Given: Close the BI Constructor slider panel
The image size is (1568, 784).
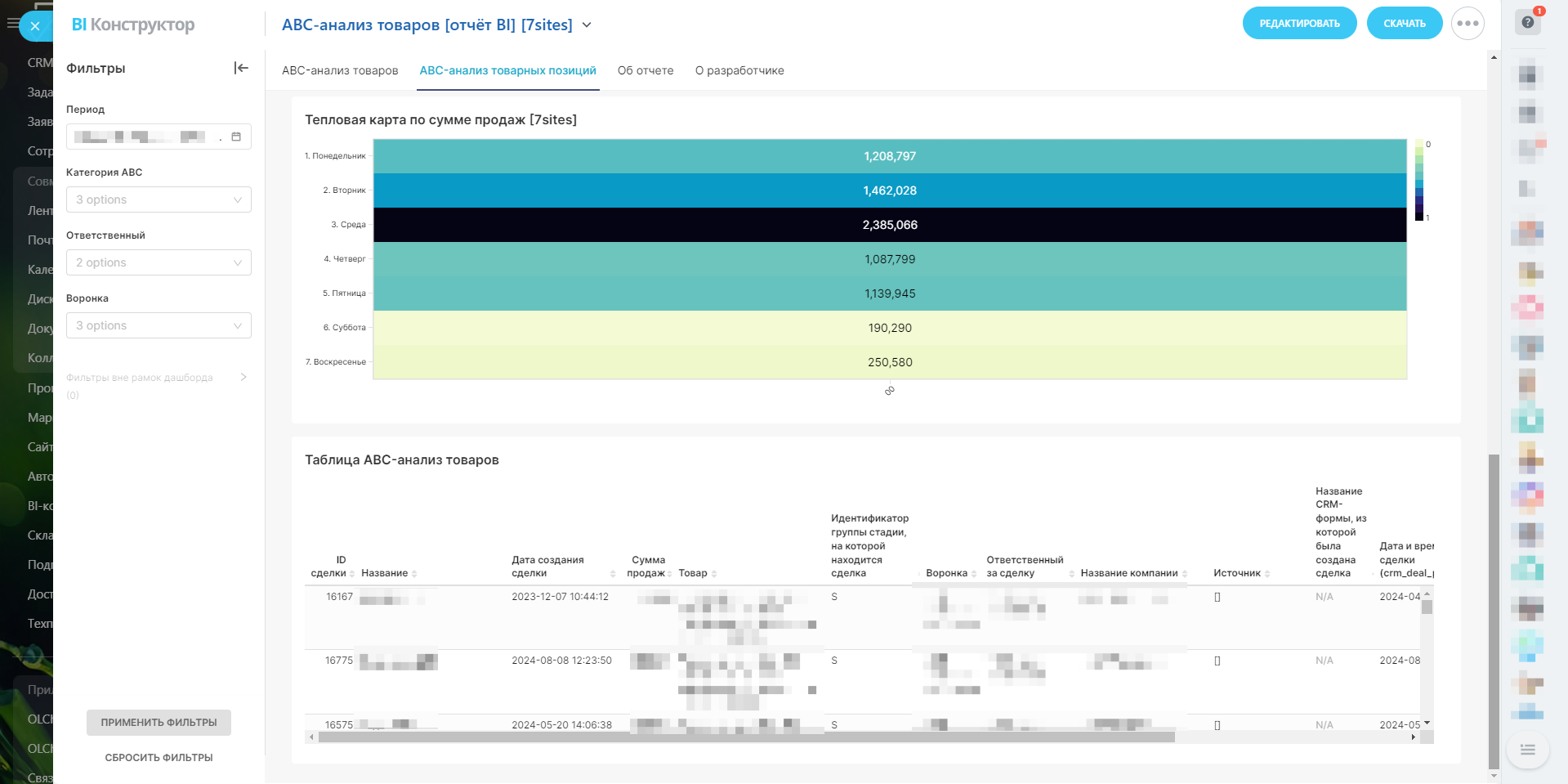Looking at the screenshot, I should (35, 26).
